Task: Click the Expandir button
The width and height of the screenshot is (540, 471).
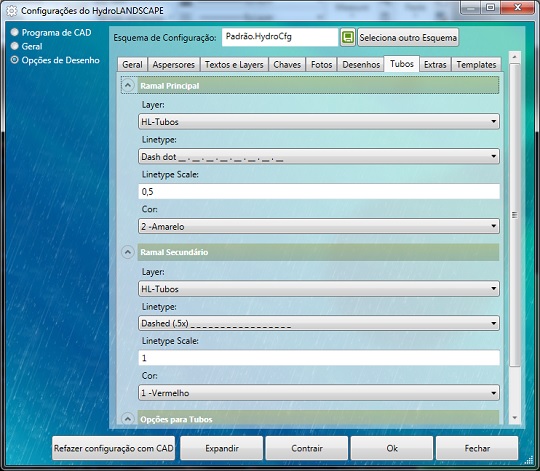Action: point(222,448)
